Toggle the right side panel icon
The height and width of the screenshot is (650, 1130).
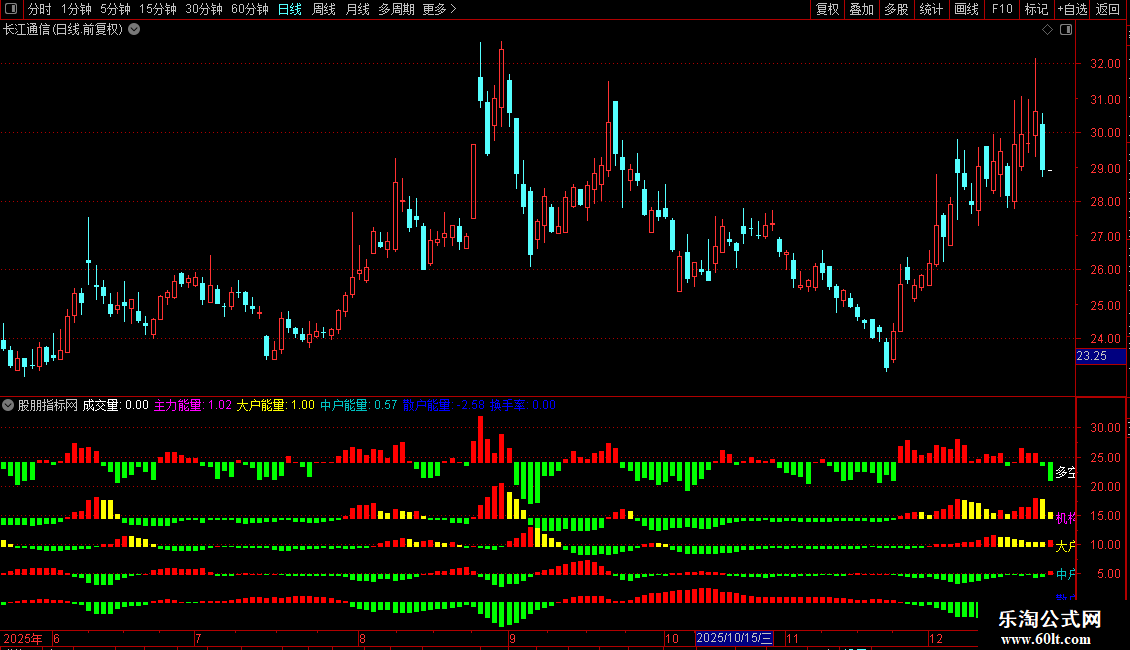1066,30
